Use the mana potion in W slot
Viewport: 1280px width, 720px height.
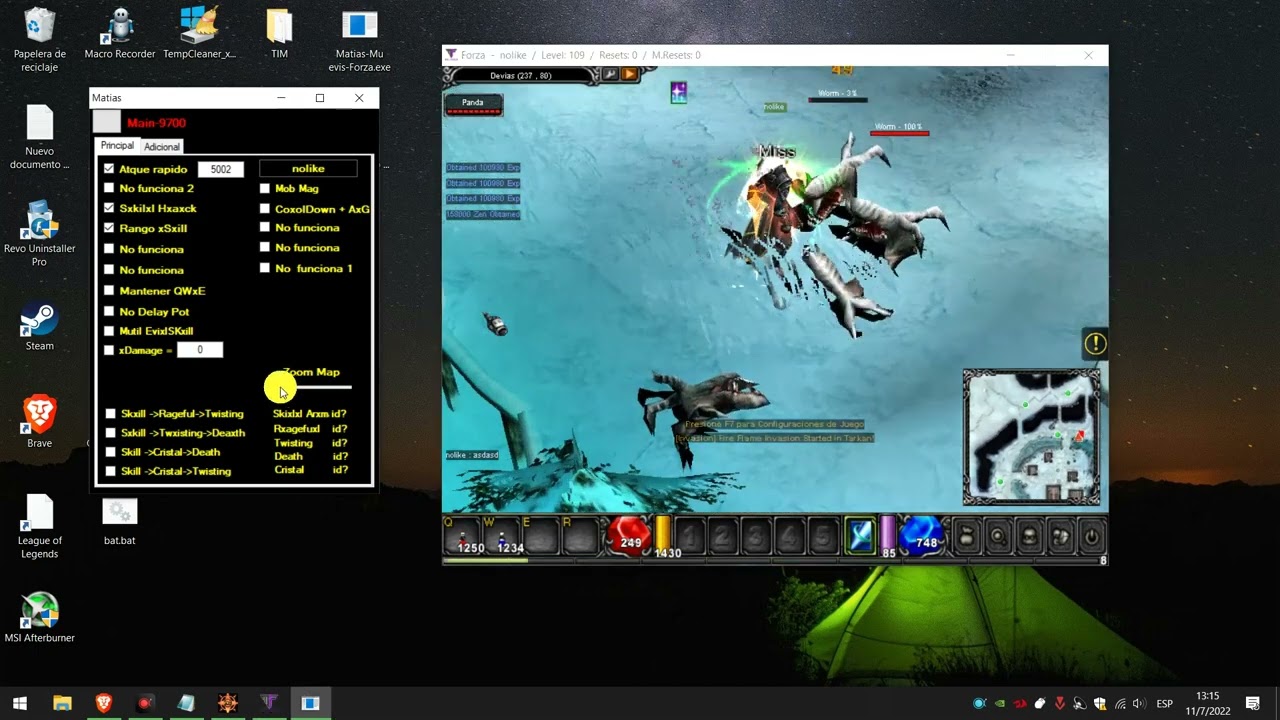point(502,537)
